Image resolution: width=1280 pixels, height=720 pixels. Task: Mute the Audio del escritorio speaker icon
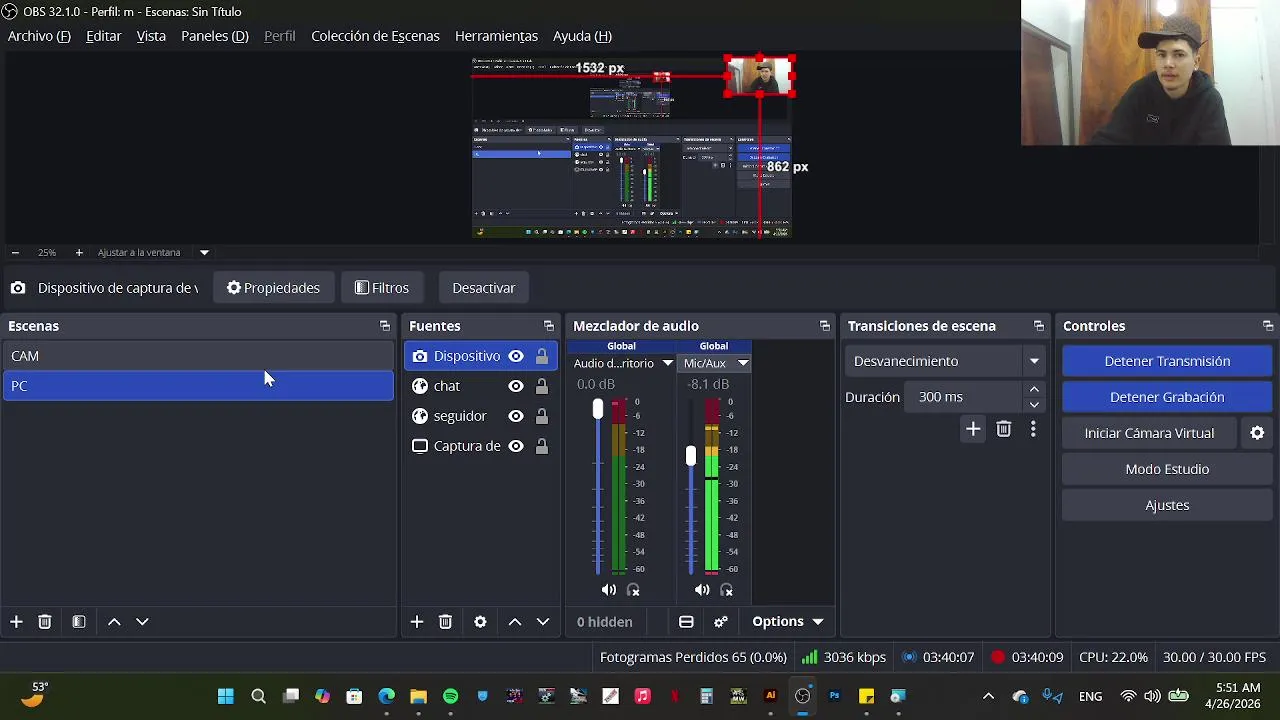(609, 590)
